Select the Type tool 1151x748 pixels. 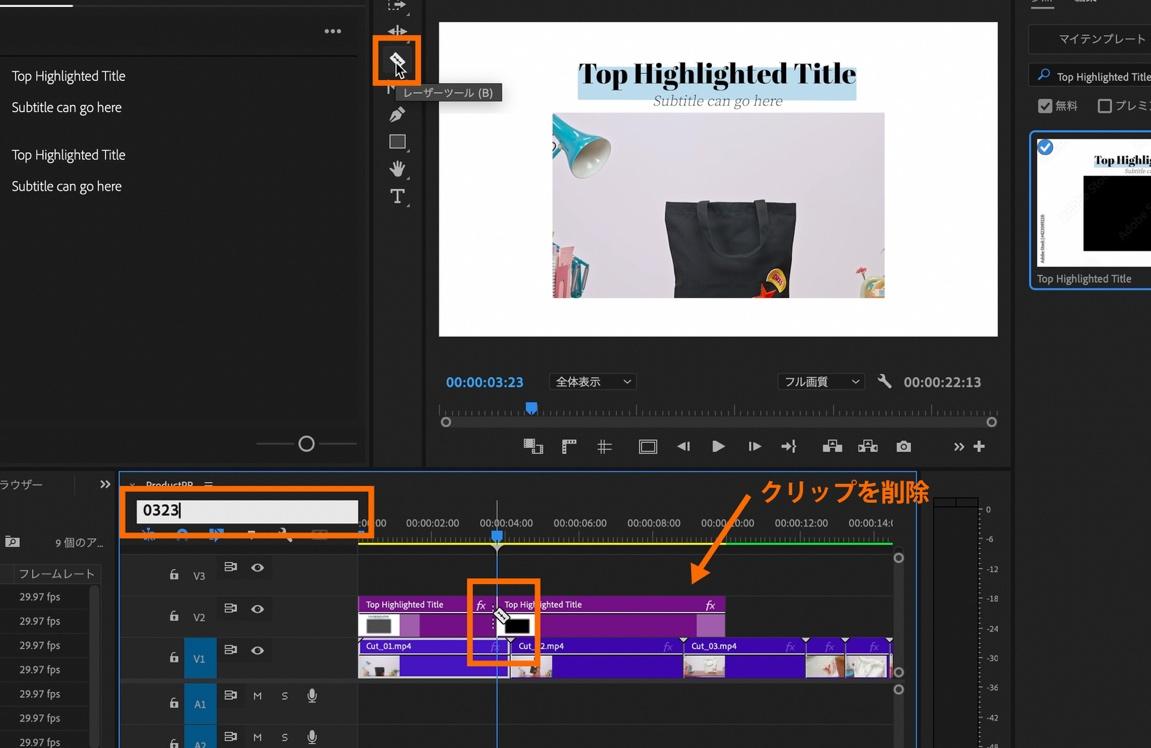(397, 196)
